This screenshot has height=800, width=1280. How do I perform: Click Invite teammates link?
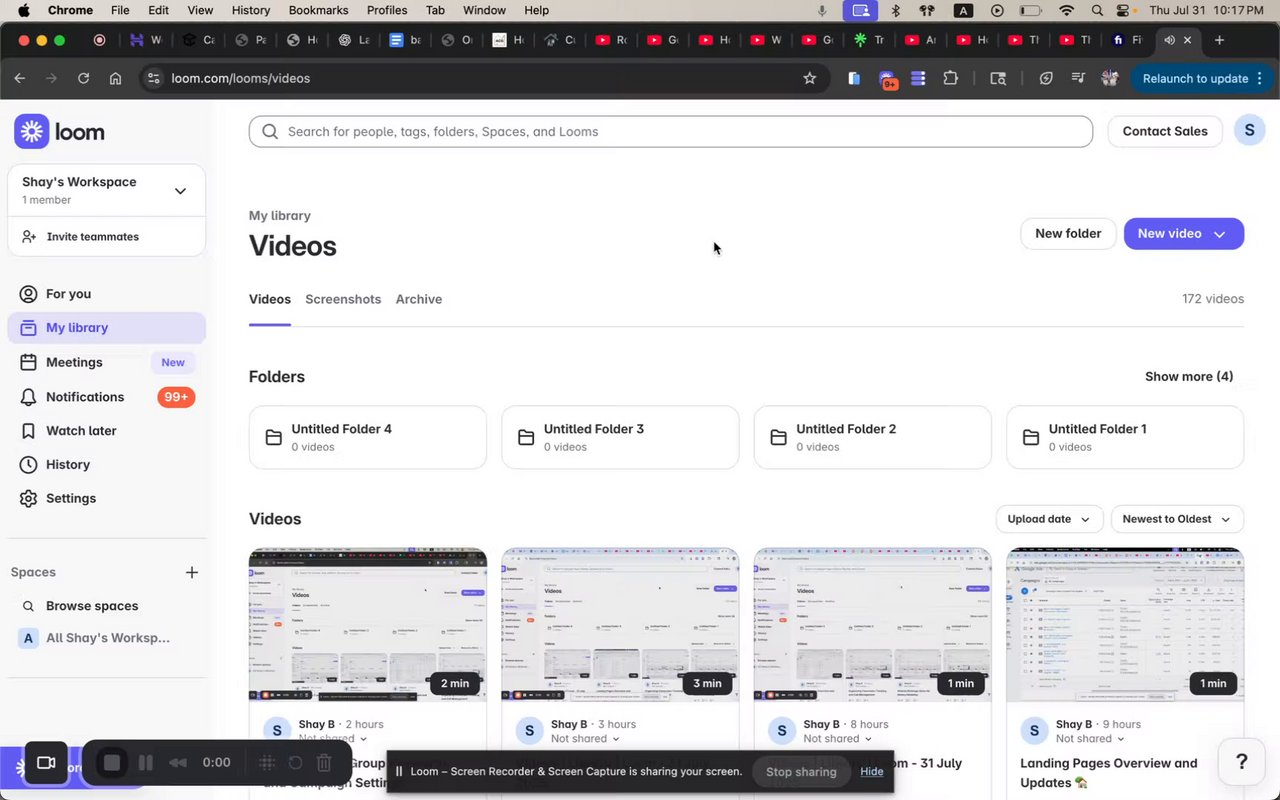(x=93, y=237)
